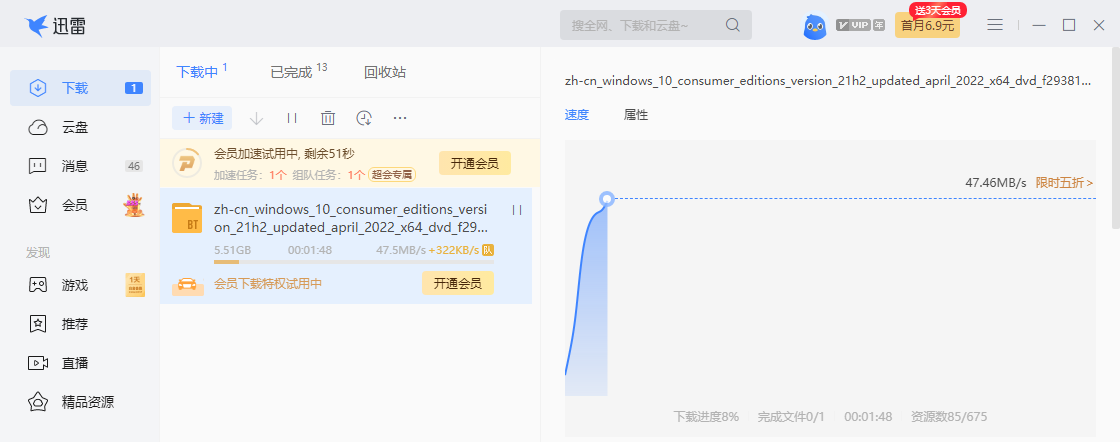The image size is (1120, 442).
Task: Switch to the 属性 detail tab
Action: coord(636,115)
